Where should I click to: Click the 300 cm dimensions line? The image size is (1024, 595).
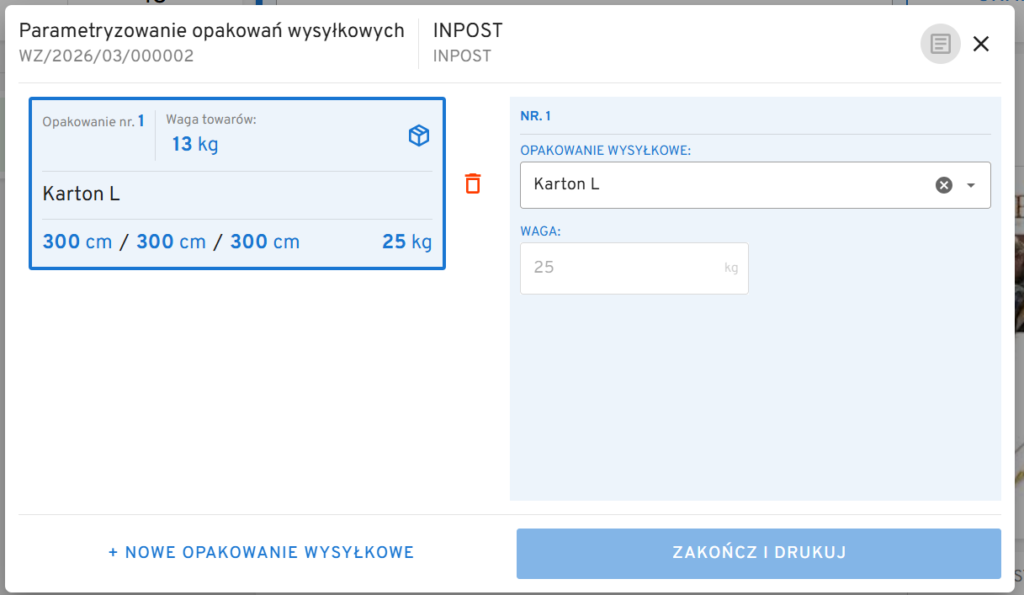[171, 242]
